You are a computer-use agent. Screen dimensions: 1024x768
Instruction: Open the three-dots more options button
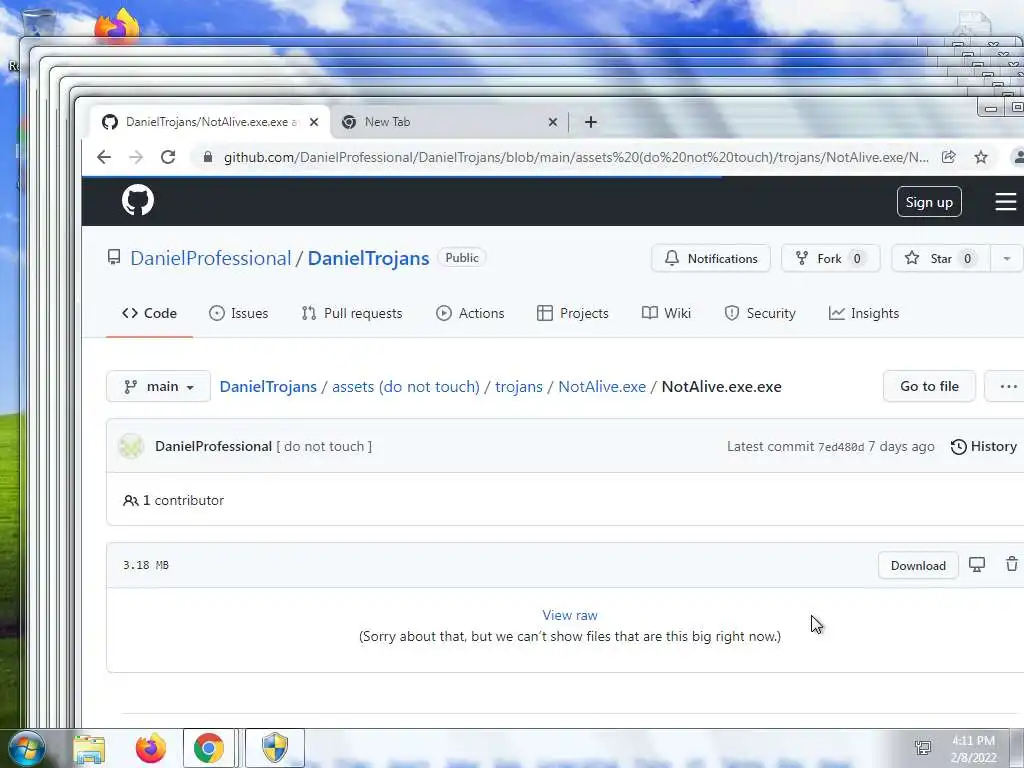[x=1008, y=387]
